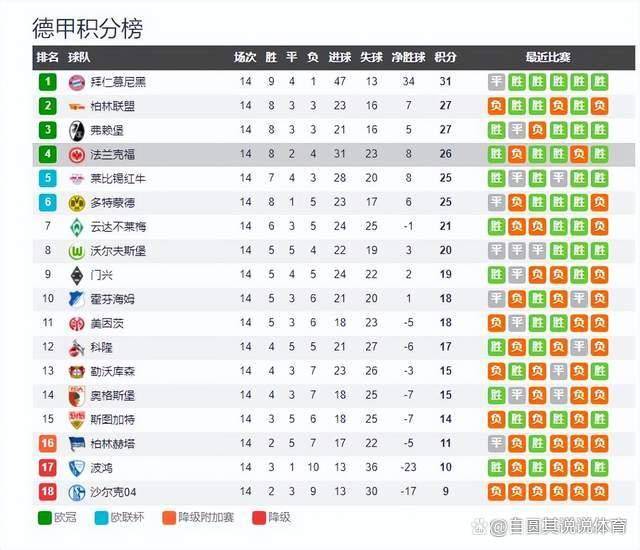Open the Borussia Dortmund yellow badge
Viewport: 640px width, 550px height.
tap(76, 203)
